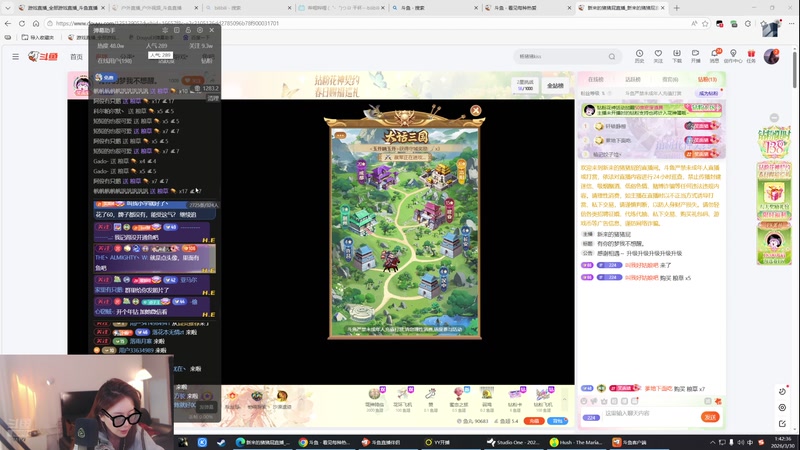The width and height of the screenshot is (800, 450).
Task: Toggle the lock icon in 弹幕助手 title bar
Action: click(188, 30)
